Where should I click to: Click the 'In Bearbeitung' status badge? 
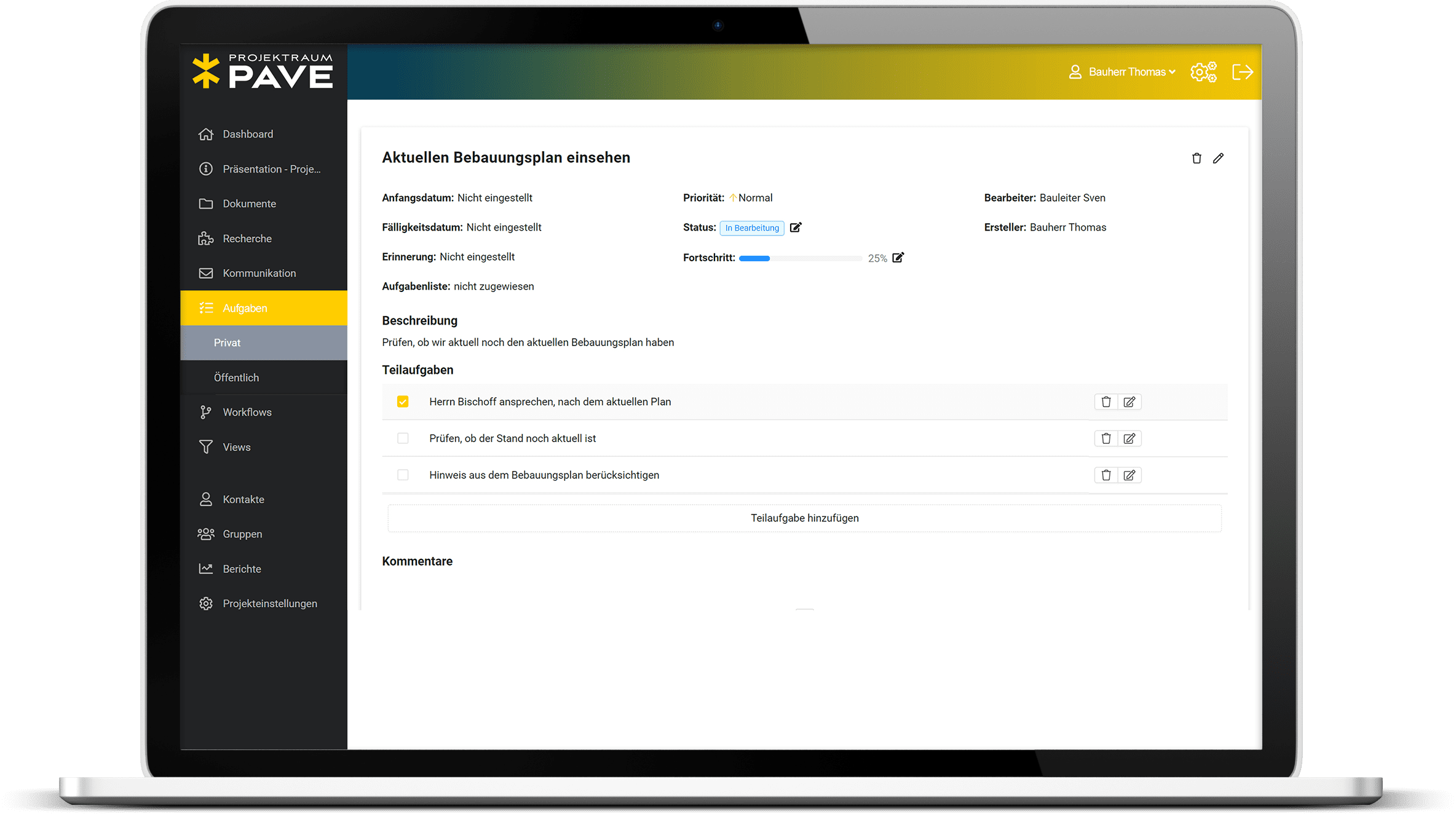coord(752,228)
